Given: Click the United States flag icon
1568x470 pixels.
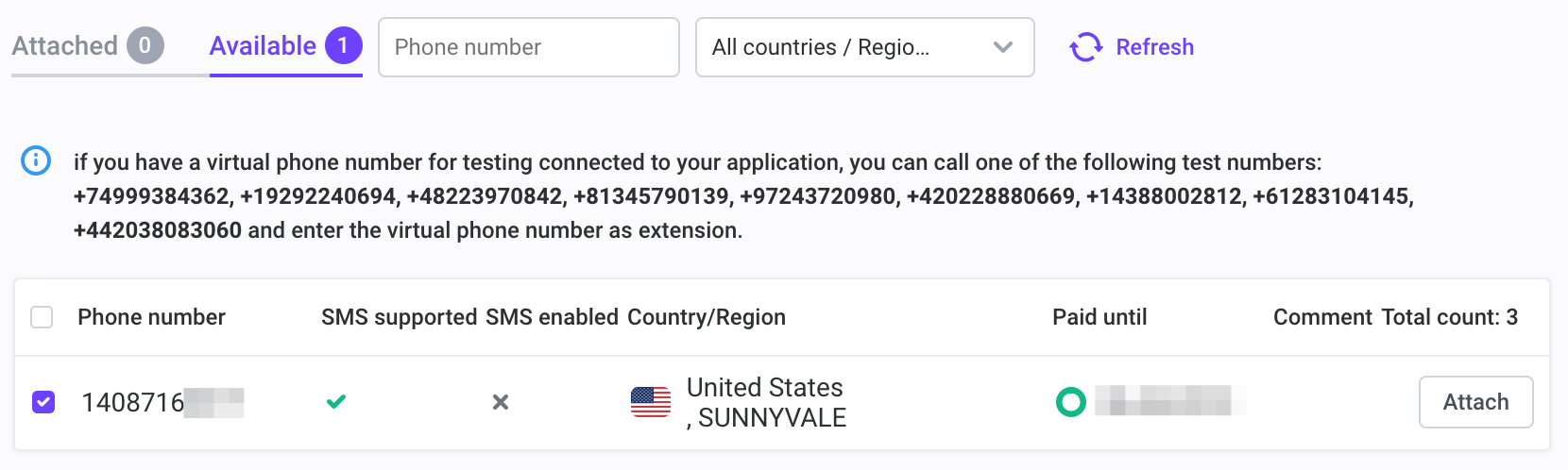Looking at the screenshot, I should [651, 402].
